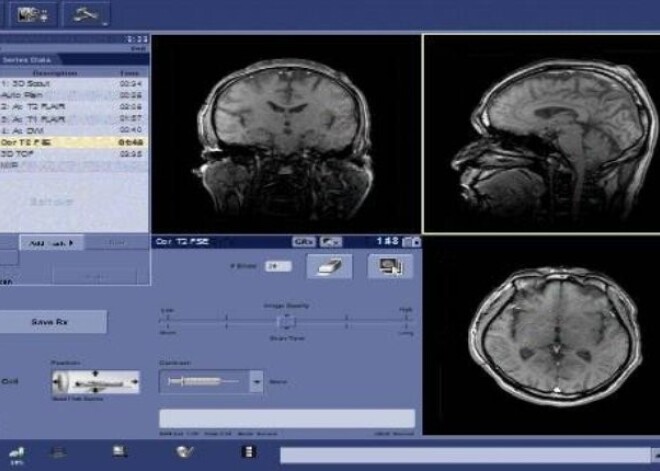Click the film strip icon in bottom bar
Viewport: 660px width, 471px height.
[249, 453]
